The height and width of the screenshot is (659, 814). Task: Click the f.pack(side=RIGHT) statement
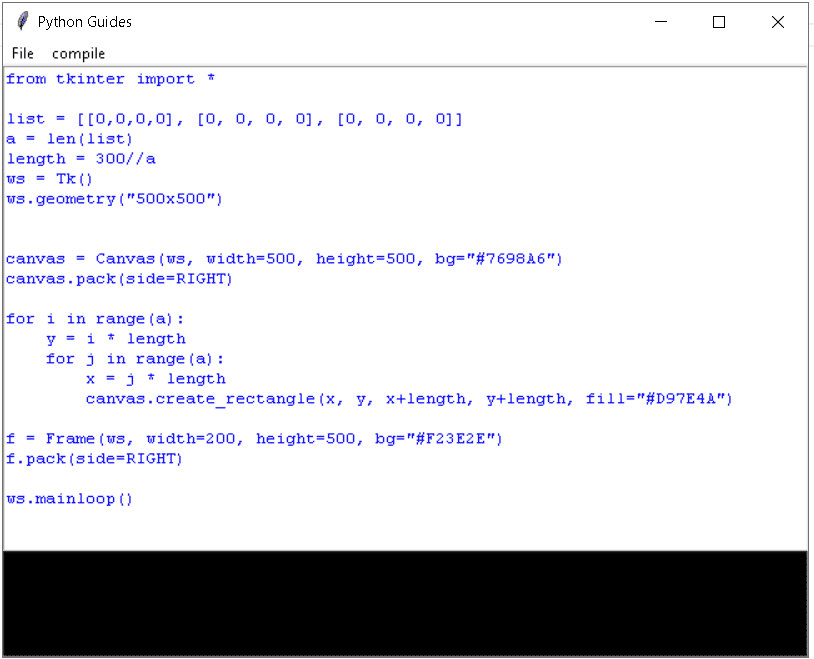point(95,458)
